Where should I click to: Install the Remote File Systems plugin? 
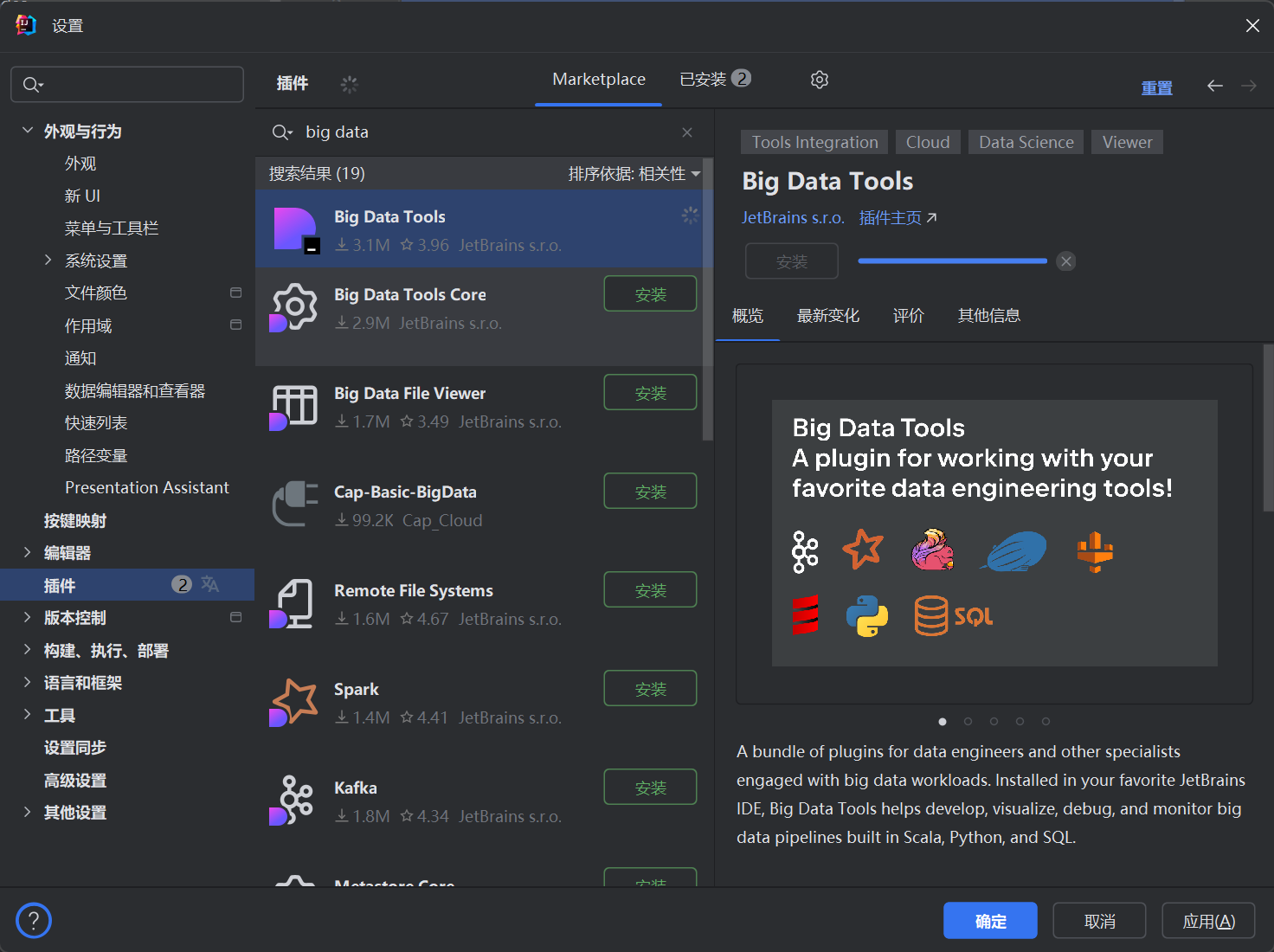[x=650, y=589]
